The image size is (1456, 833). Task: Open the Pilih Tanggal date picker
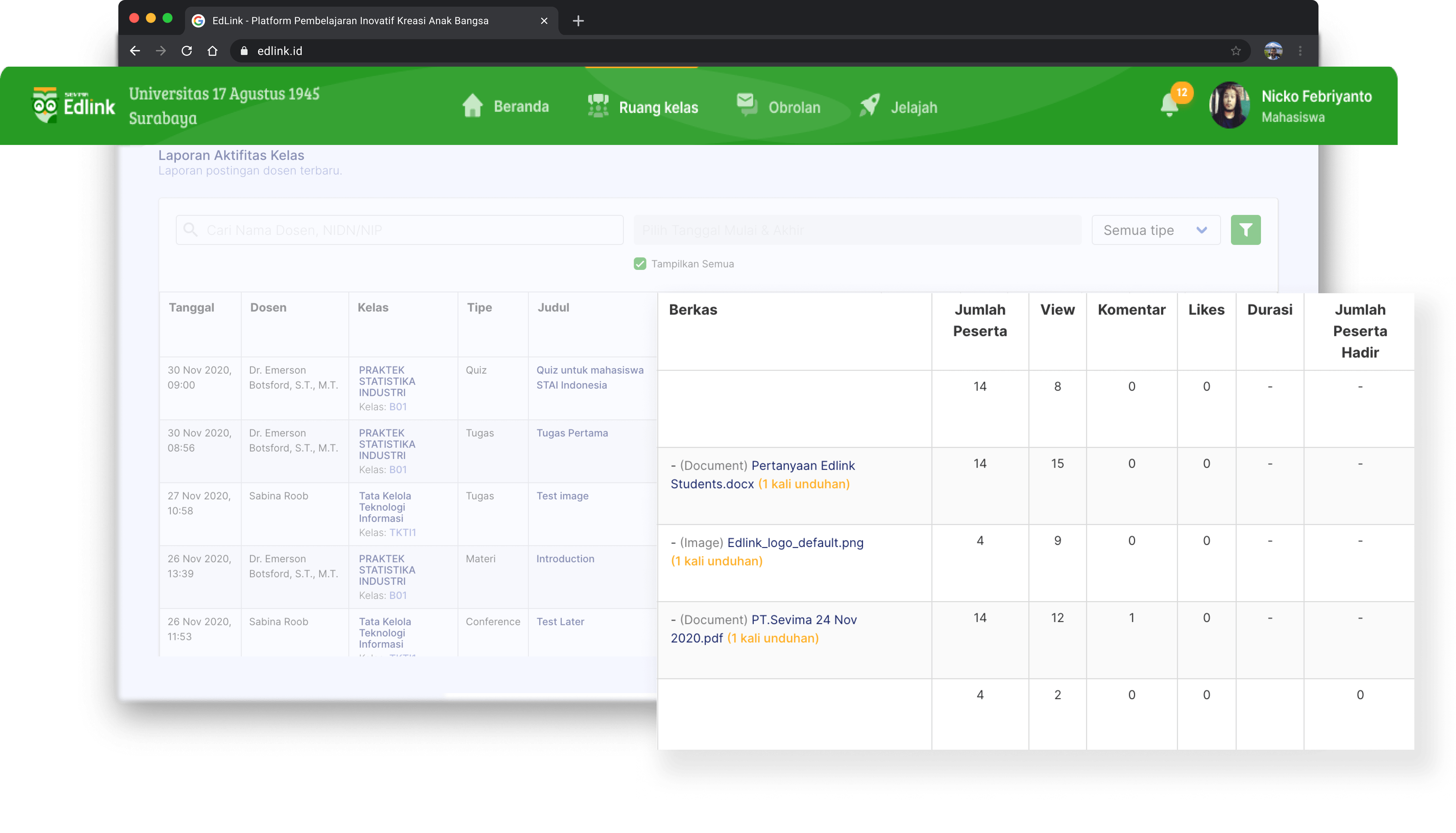point(857,230)
